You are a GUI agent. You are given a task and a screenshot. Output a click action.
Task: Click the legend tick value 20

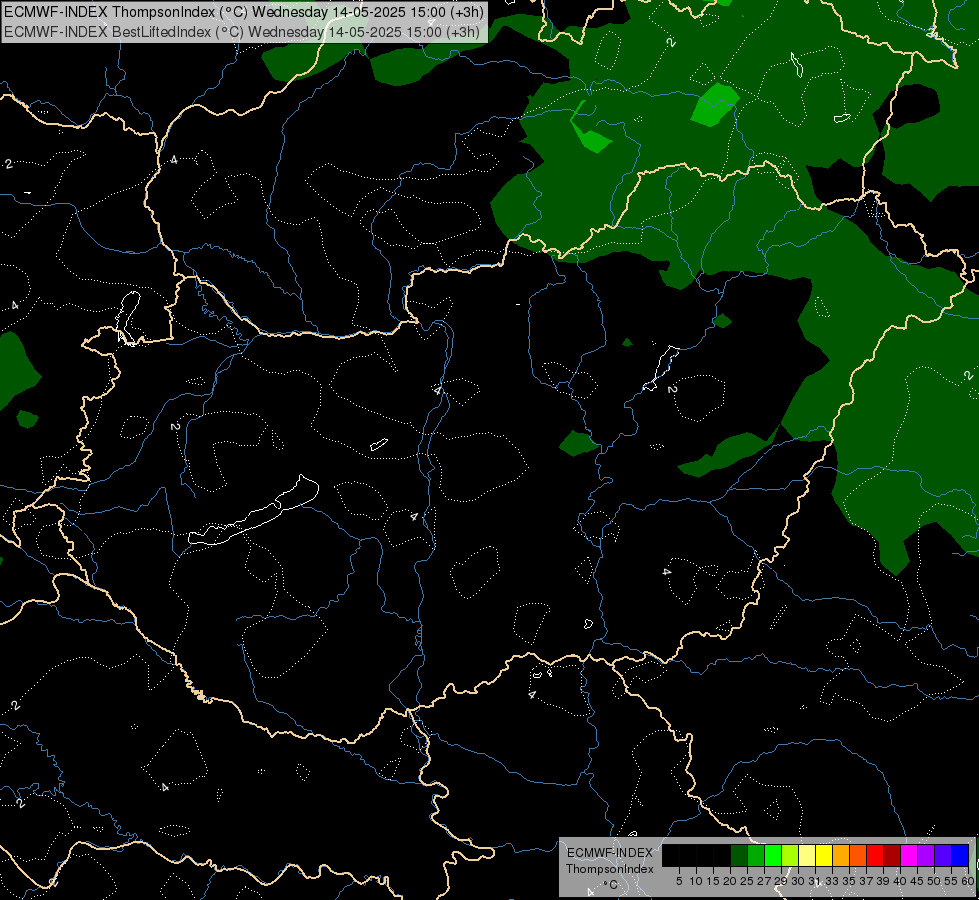point(730,881)
